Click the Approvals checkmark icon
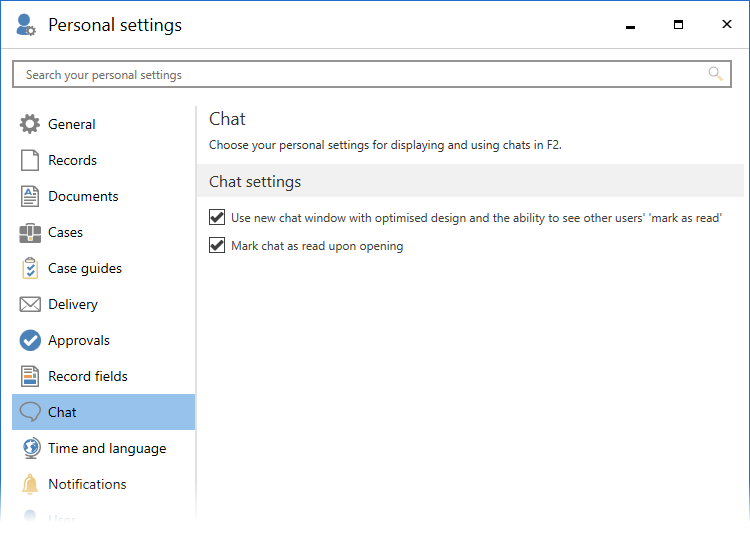 30,340
